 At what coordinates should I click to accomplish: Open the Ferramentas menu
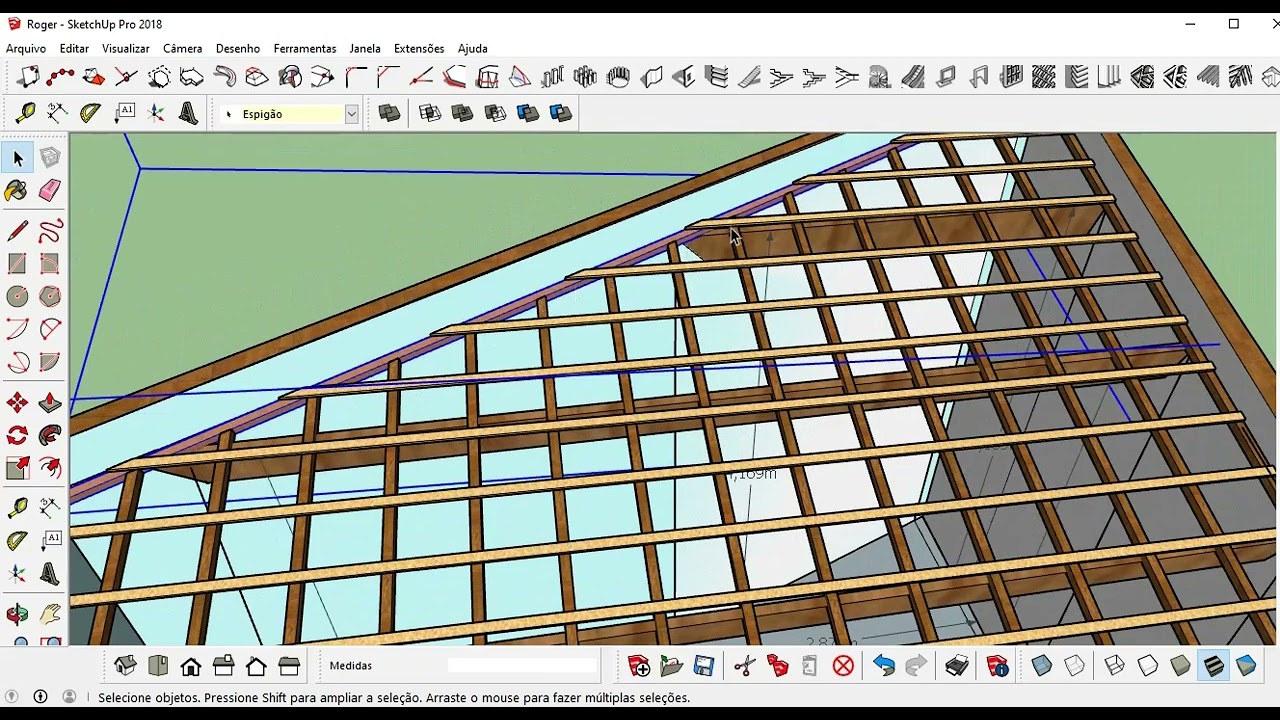[x=305, y=48]
